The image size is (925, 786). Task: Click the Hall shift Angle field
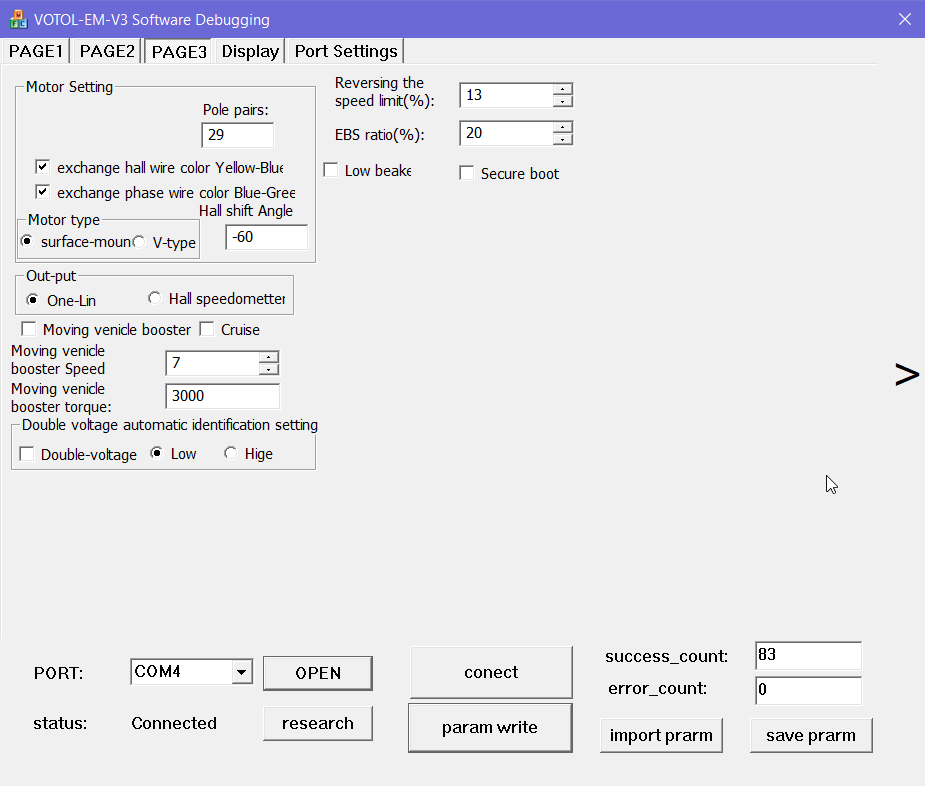coord(266,237)
